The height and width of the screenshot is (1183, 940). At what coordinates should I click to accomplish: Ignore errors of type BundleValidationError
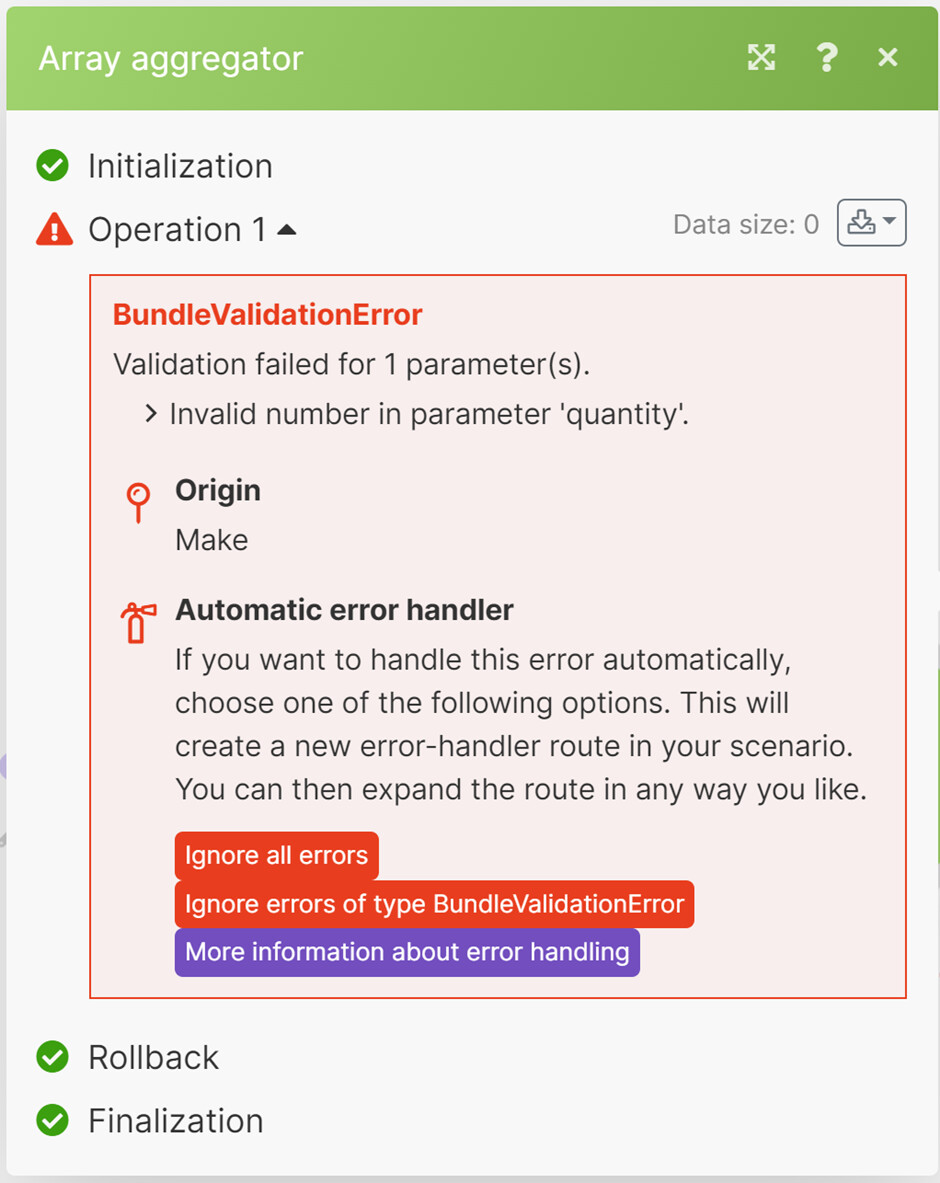(x=434, y=904)
